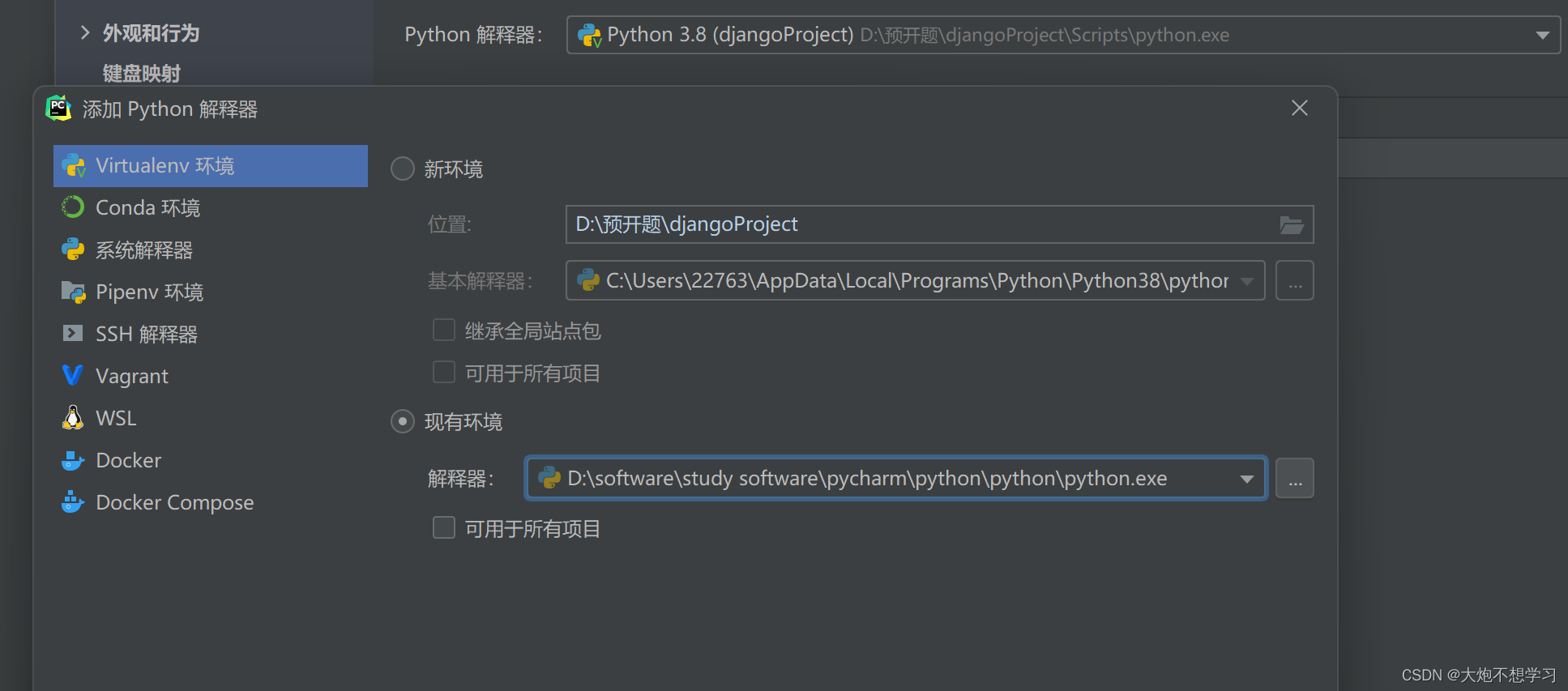Screen dimensions: 1568x691
Task: Select the 新环境 radio button
Action: 403,168
